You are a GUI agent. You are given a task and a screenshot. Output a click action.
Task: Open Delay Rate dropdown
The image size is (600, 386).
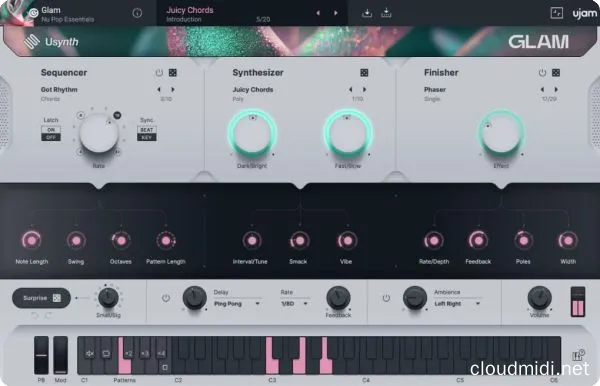(x=294, y=304)
